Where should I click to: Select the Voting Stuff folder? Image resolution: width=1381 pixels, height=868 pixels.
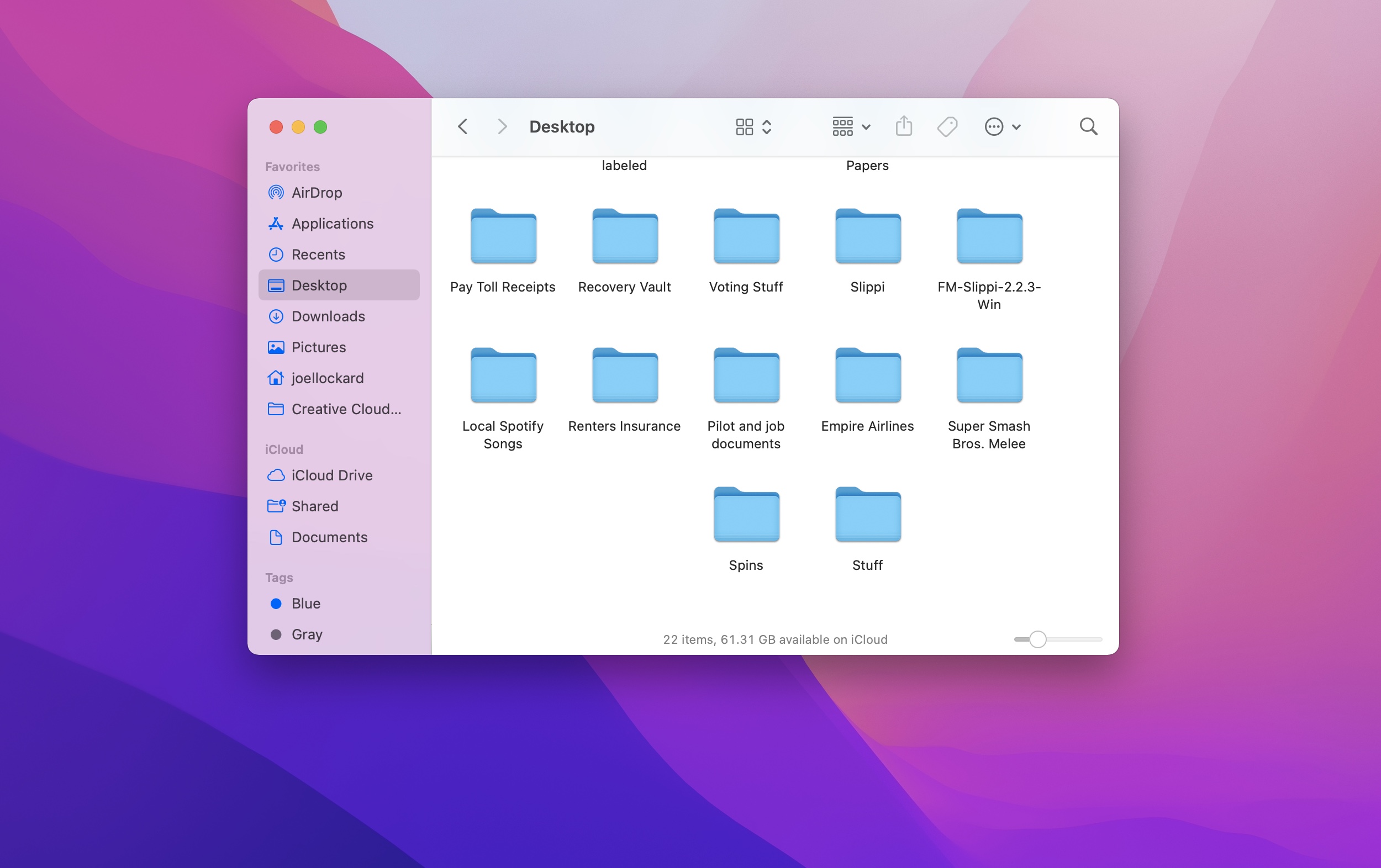click(746, 236)
